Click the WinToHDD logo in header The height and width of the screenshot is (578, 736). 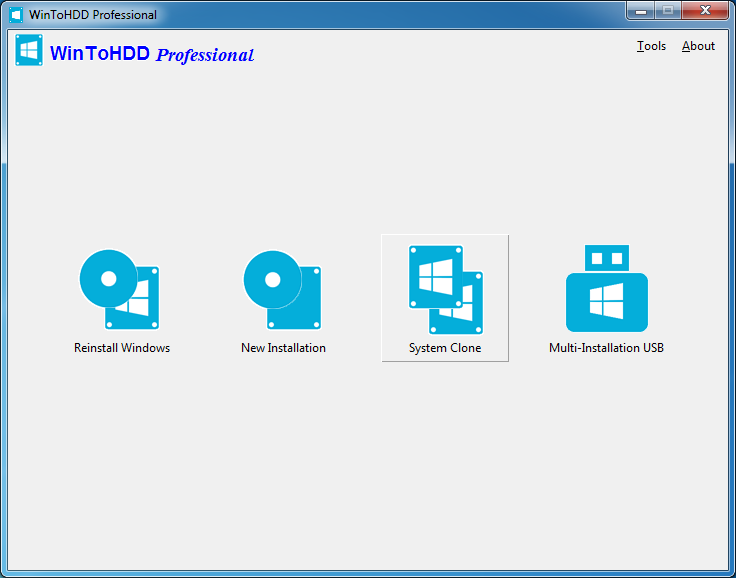point(29,50)
